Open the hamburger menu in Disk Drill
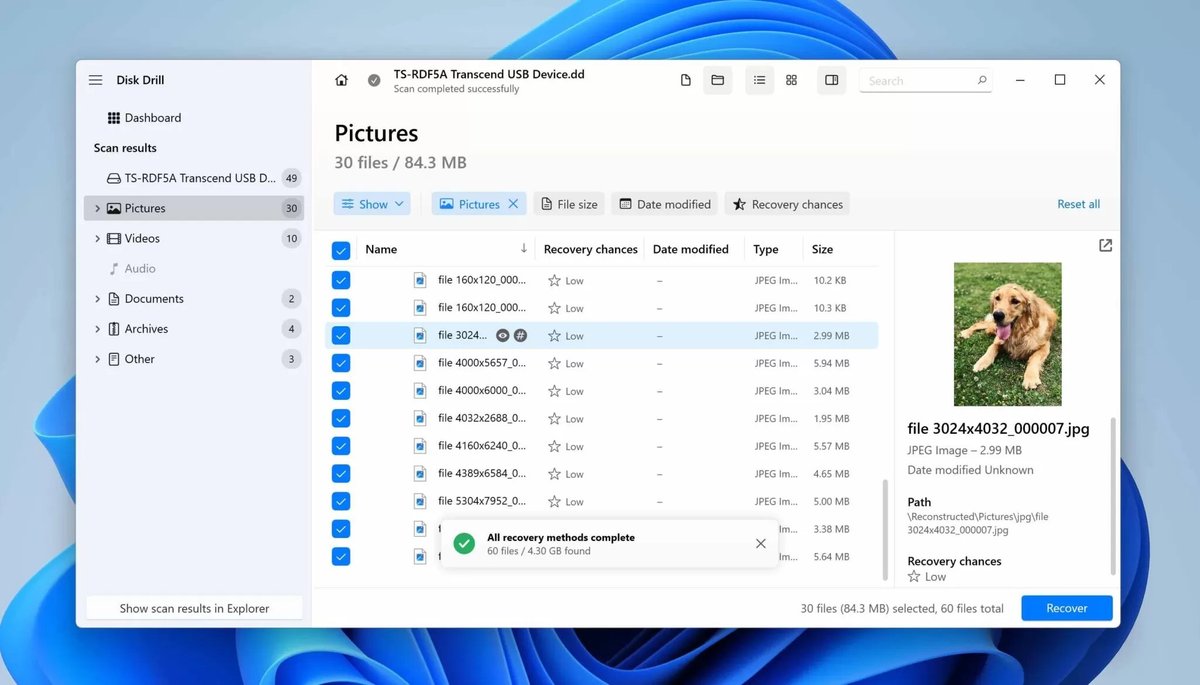This screenshot has height=685, width=1200. tap(95, 80)
